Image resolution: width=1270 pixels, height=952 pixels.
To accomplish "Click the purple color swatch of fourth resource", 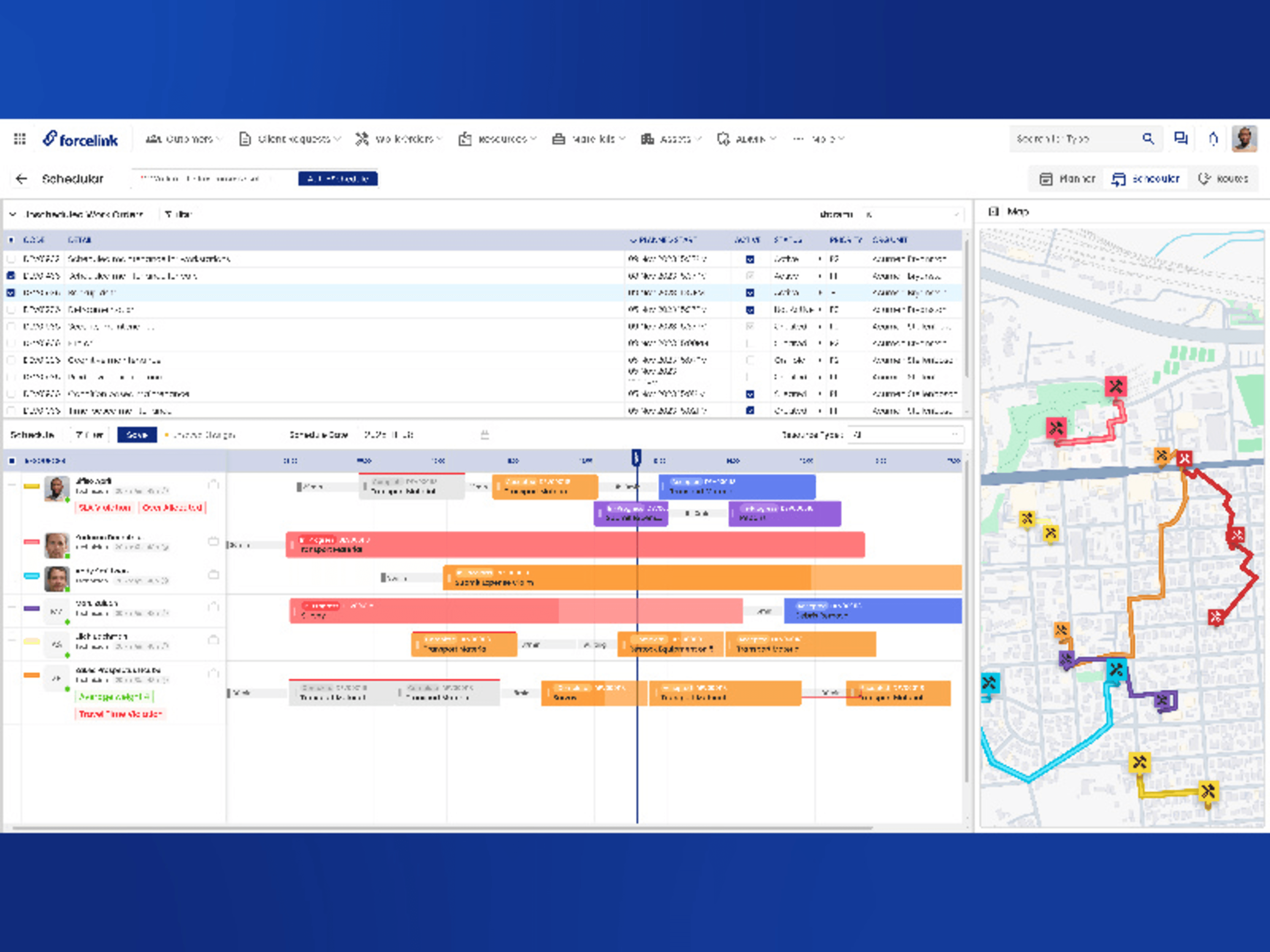I will (x=31, y=609).
